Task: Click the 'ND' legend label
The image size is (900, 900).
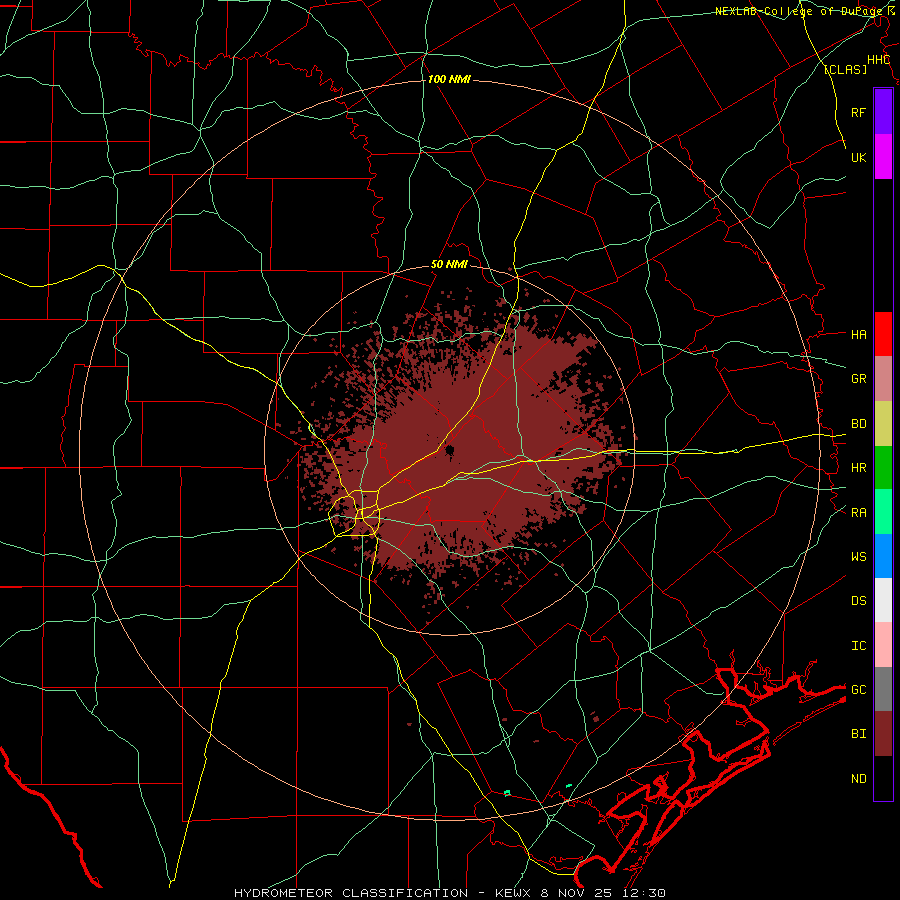Action: pyautogui.click(x=858, y=778)
